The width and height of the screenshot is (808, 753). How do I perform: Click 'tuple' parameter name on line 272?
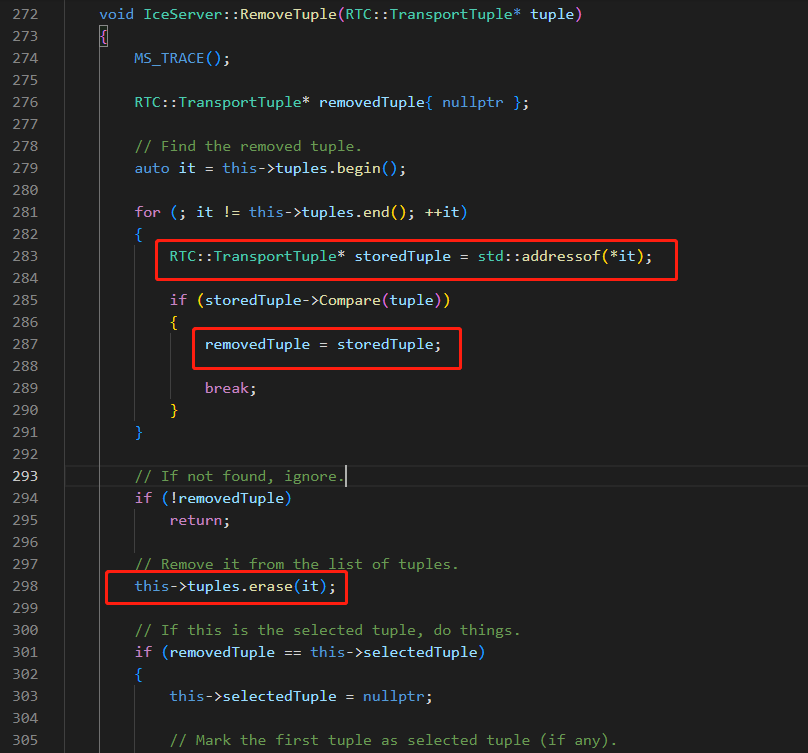(552, 14)
